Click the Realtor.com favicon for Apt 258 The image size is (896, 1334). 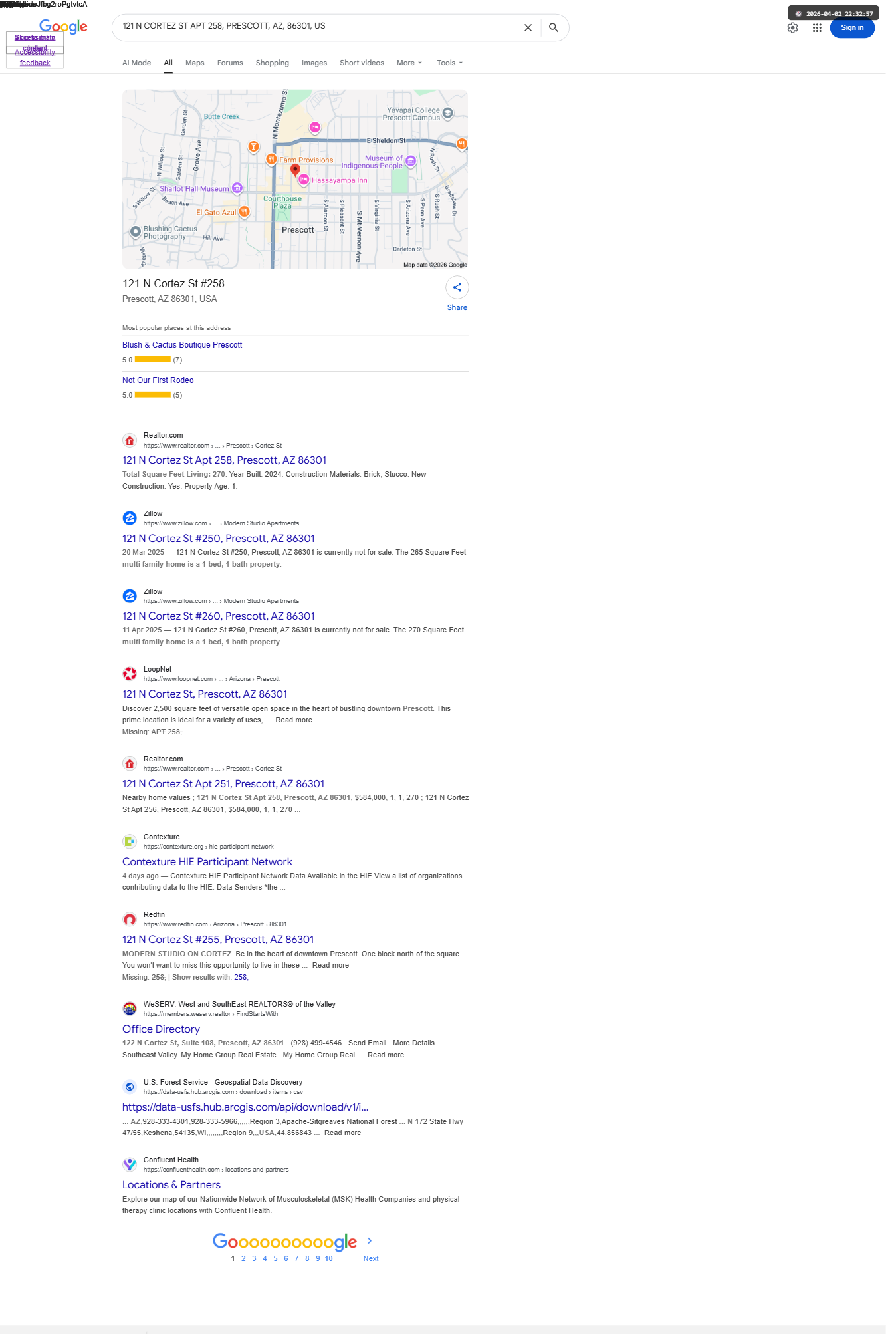point(130,440)
